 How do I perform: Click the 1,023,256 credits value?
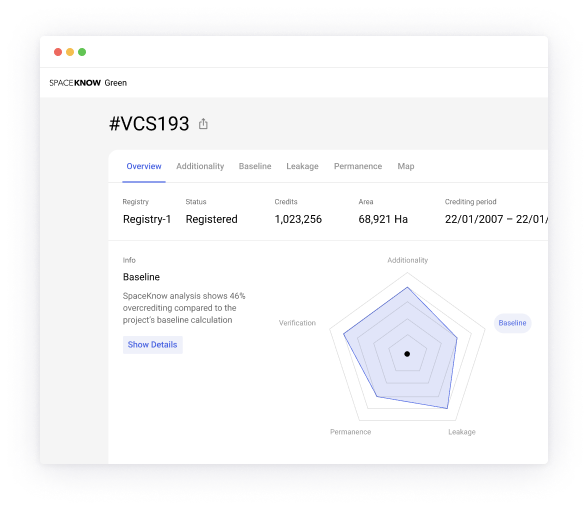coord(298,219)
